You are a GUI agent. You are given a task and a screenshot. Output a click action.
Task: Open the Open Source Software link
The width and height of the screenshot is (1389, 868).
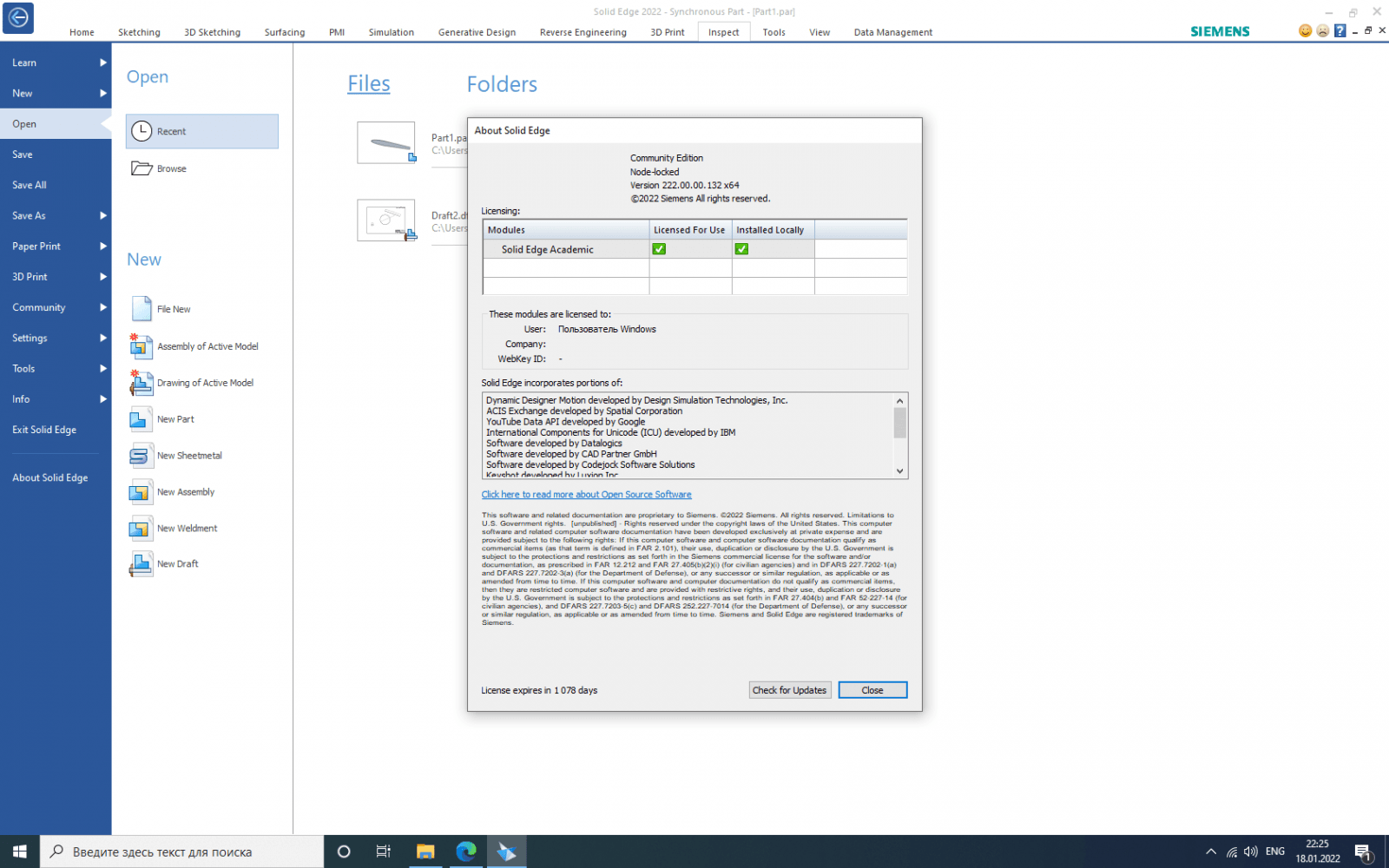coord(587,495)
